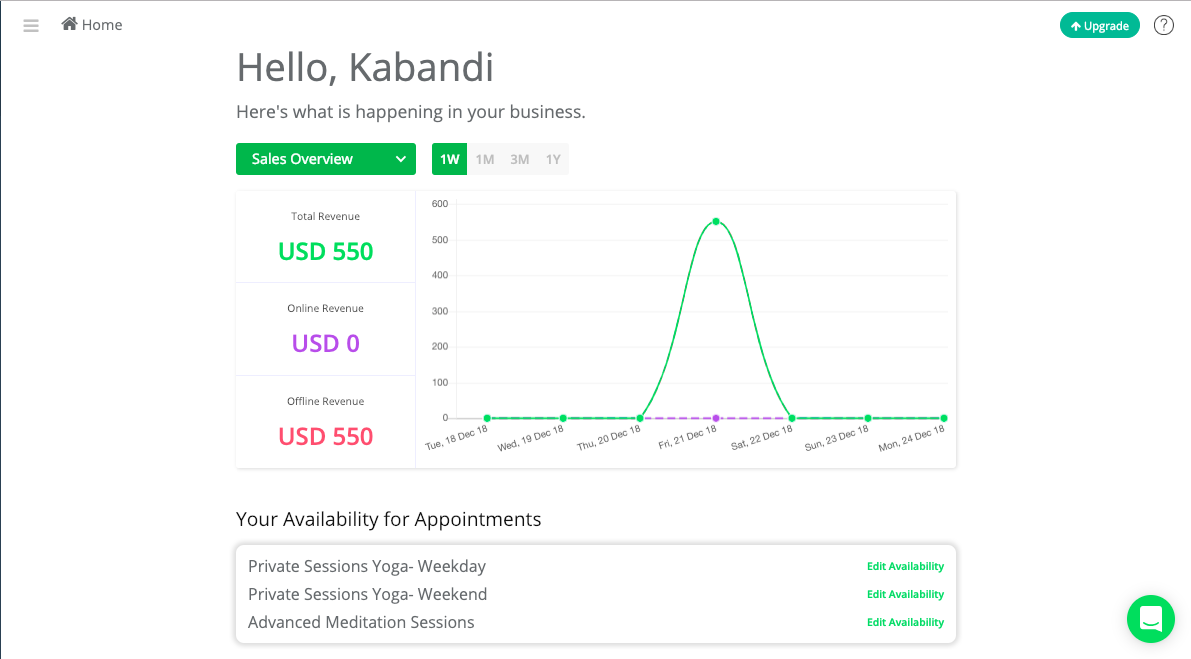Click the Online Revenue USD 0 value

(x=326, y=343)
